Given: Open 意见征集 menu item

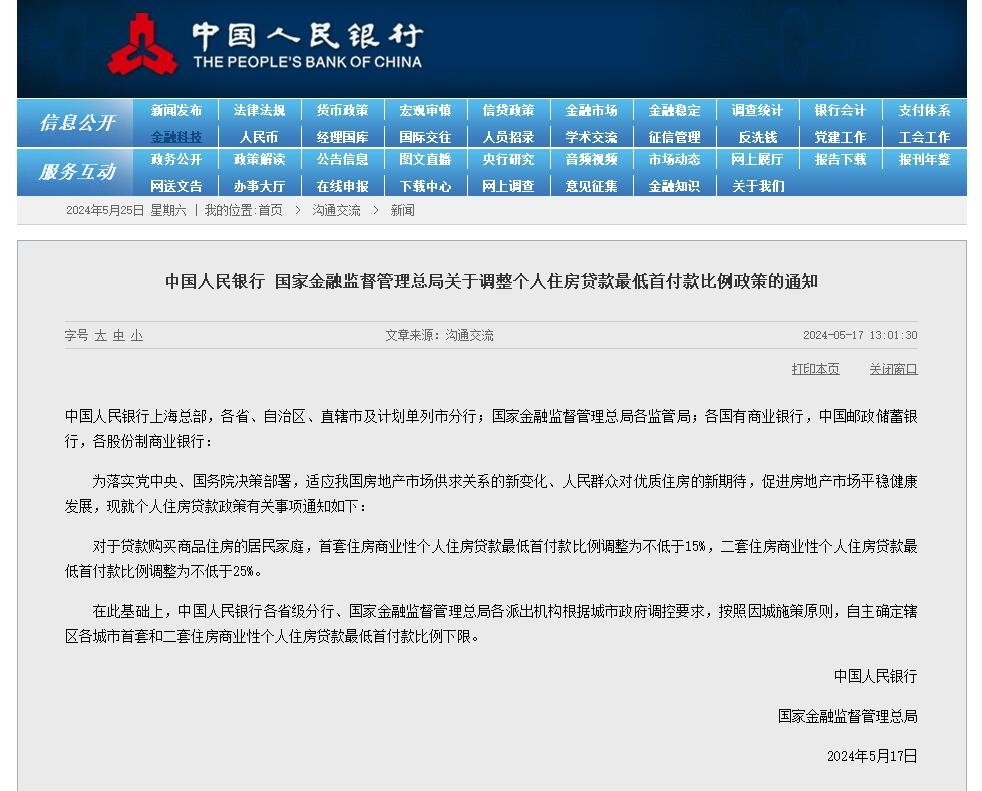Looking at the screenshot, I should coord(591,186).
